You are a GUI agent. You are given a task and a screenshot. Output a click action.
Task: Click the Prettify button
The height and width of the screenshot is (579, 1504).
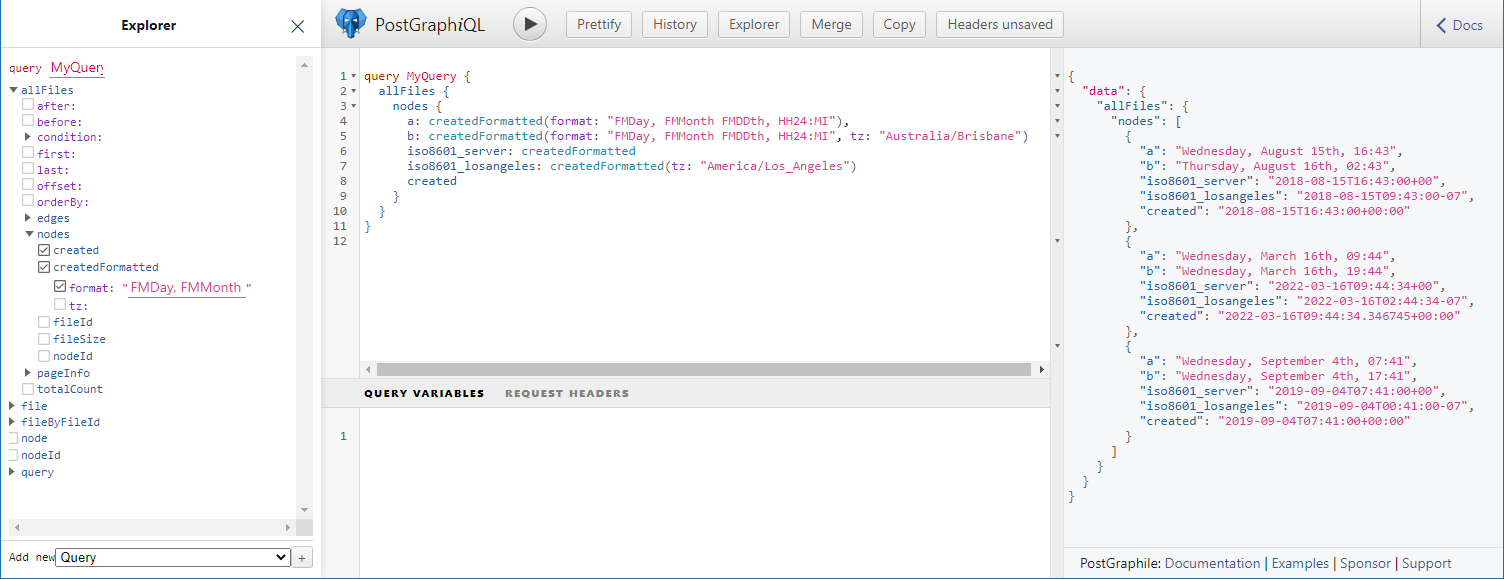(599, 24)
